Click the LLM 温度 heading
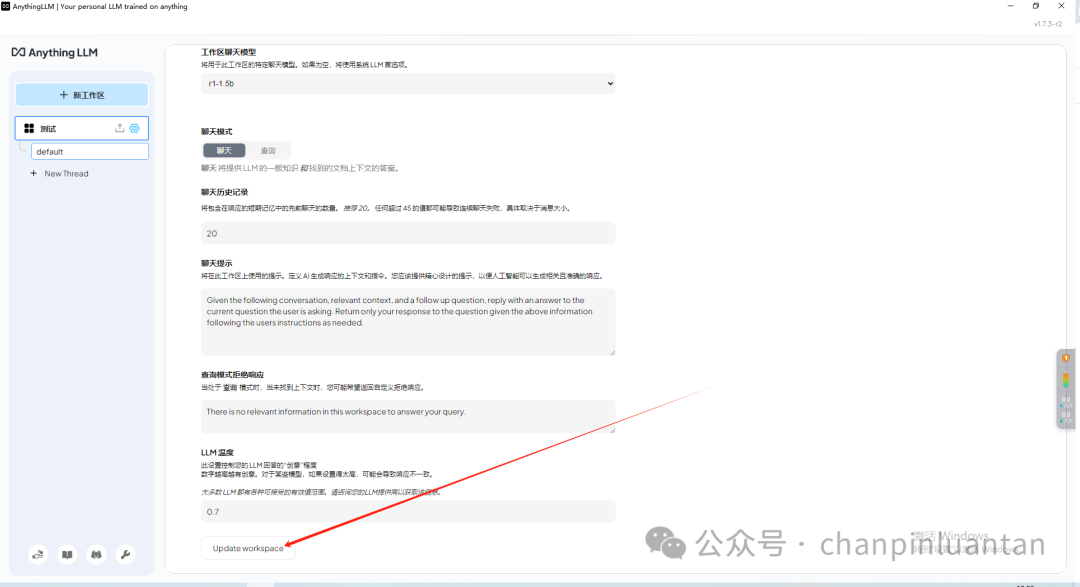 [x=217, y=453]
